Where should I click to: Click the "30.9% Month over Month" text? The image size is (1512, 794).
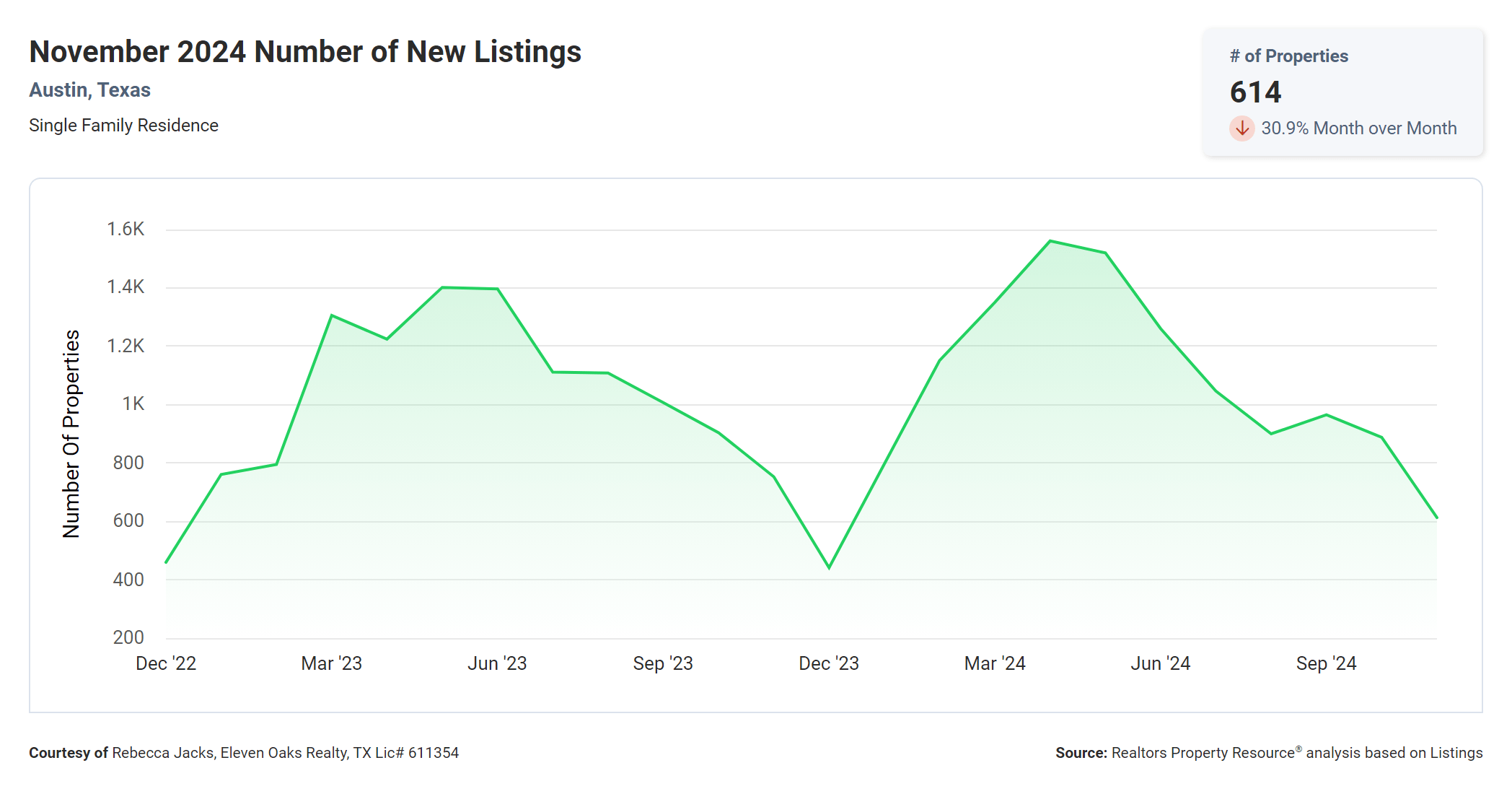point(1358,128)
